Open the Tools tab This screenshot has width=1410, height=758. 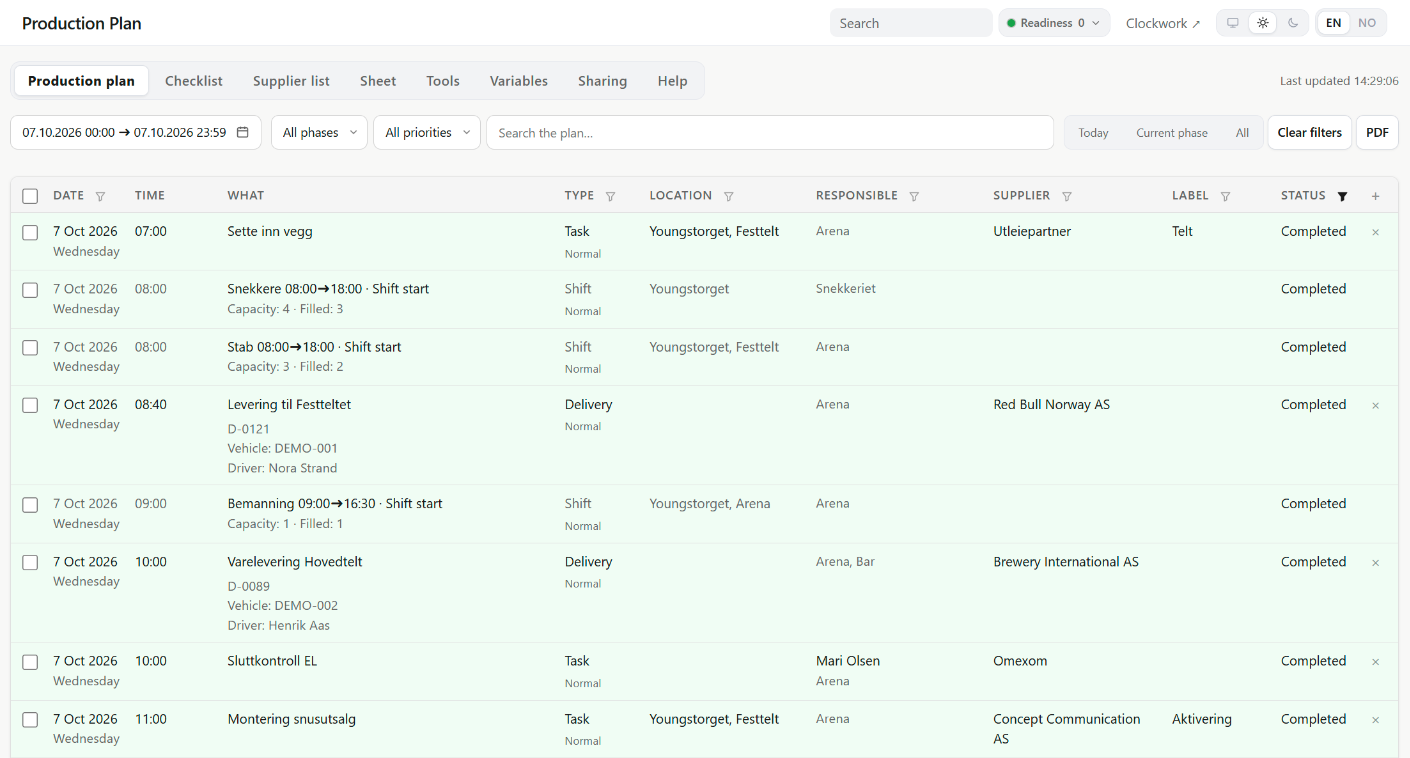443,81
